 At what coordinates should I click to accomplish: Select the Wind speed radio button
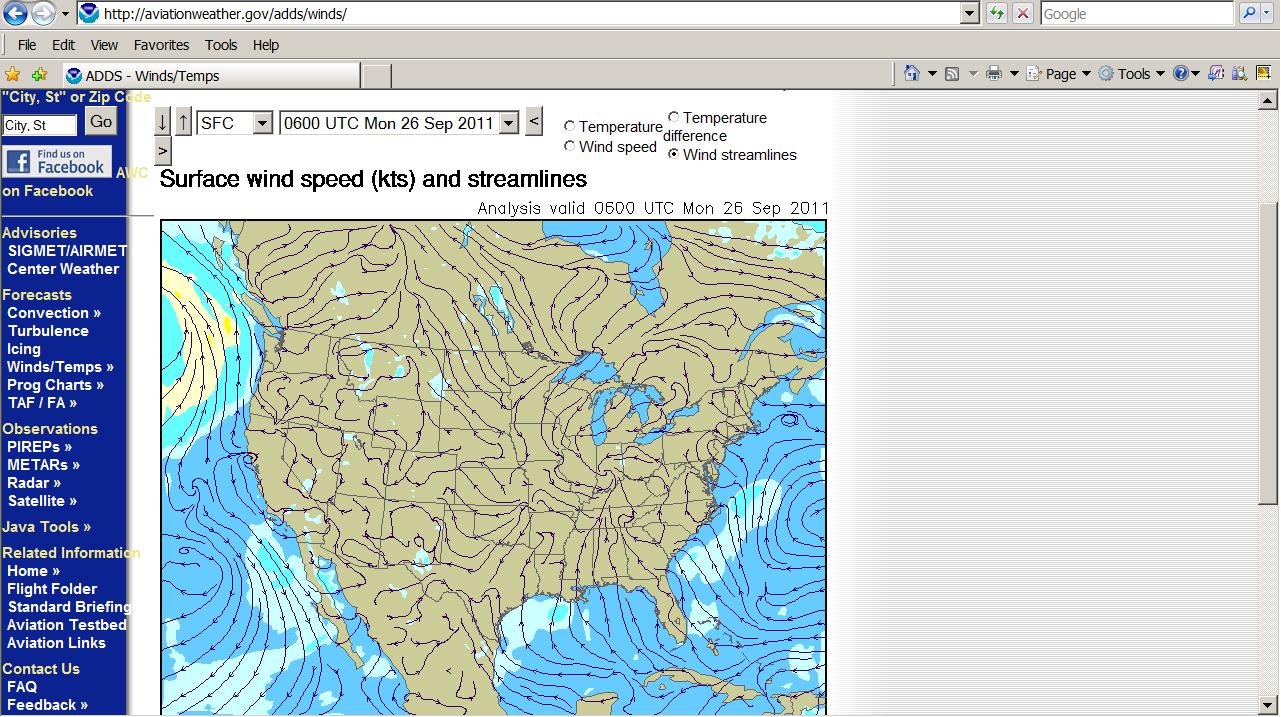click(x=570, y=147)
